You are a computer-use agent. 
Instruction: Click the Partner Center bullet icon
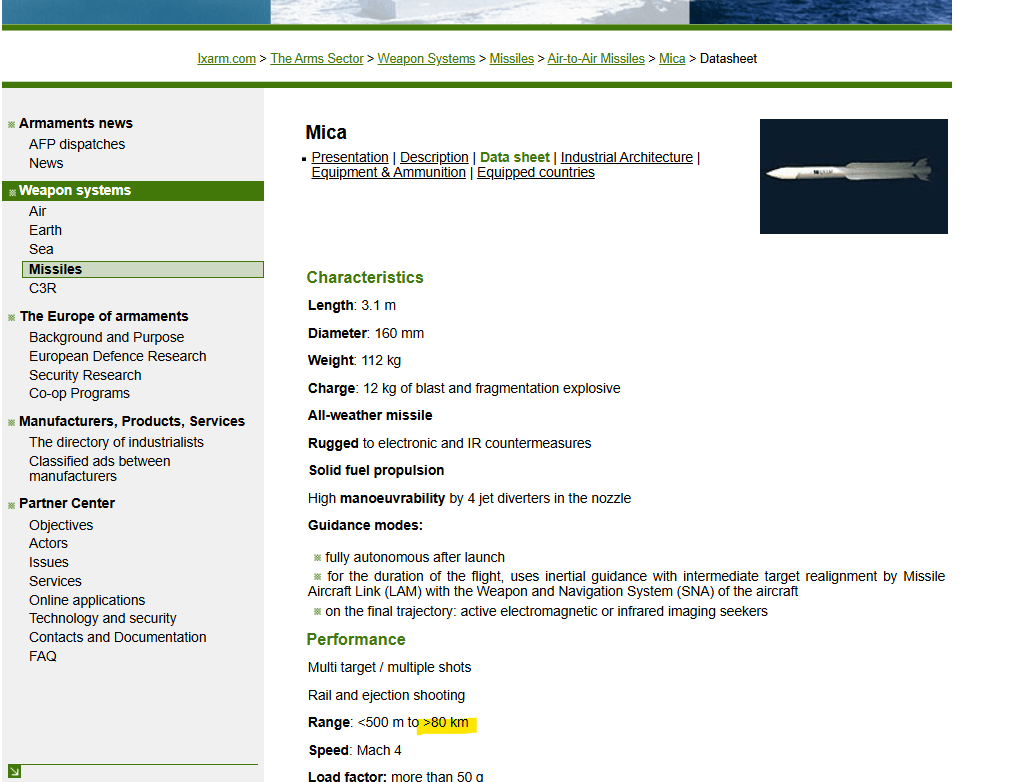pyautogui.click(x=12, y=505)
